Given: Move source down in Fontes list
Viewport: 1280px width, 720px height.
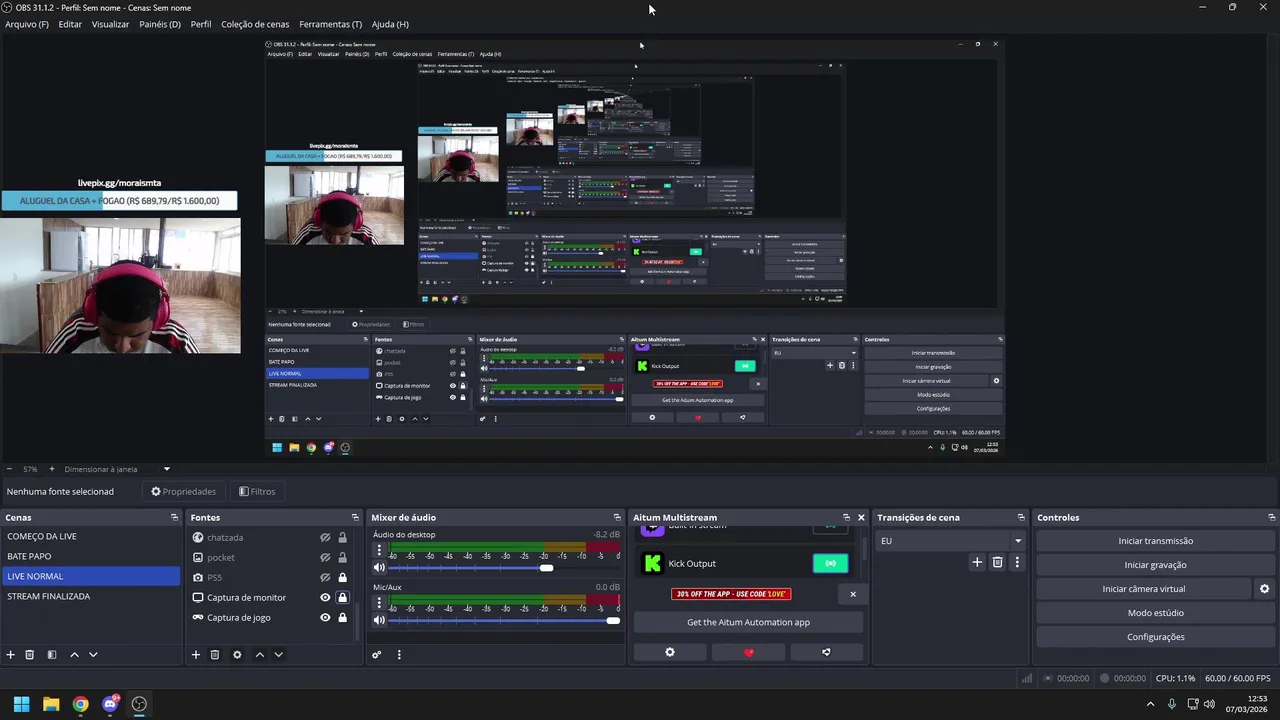Looking at the screenshot, I should click(x=279, y=655).
